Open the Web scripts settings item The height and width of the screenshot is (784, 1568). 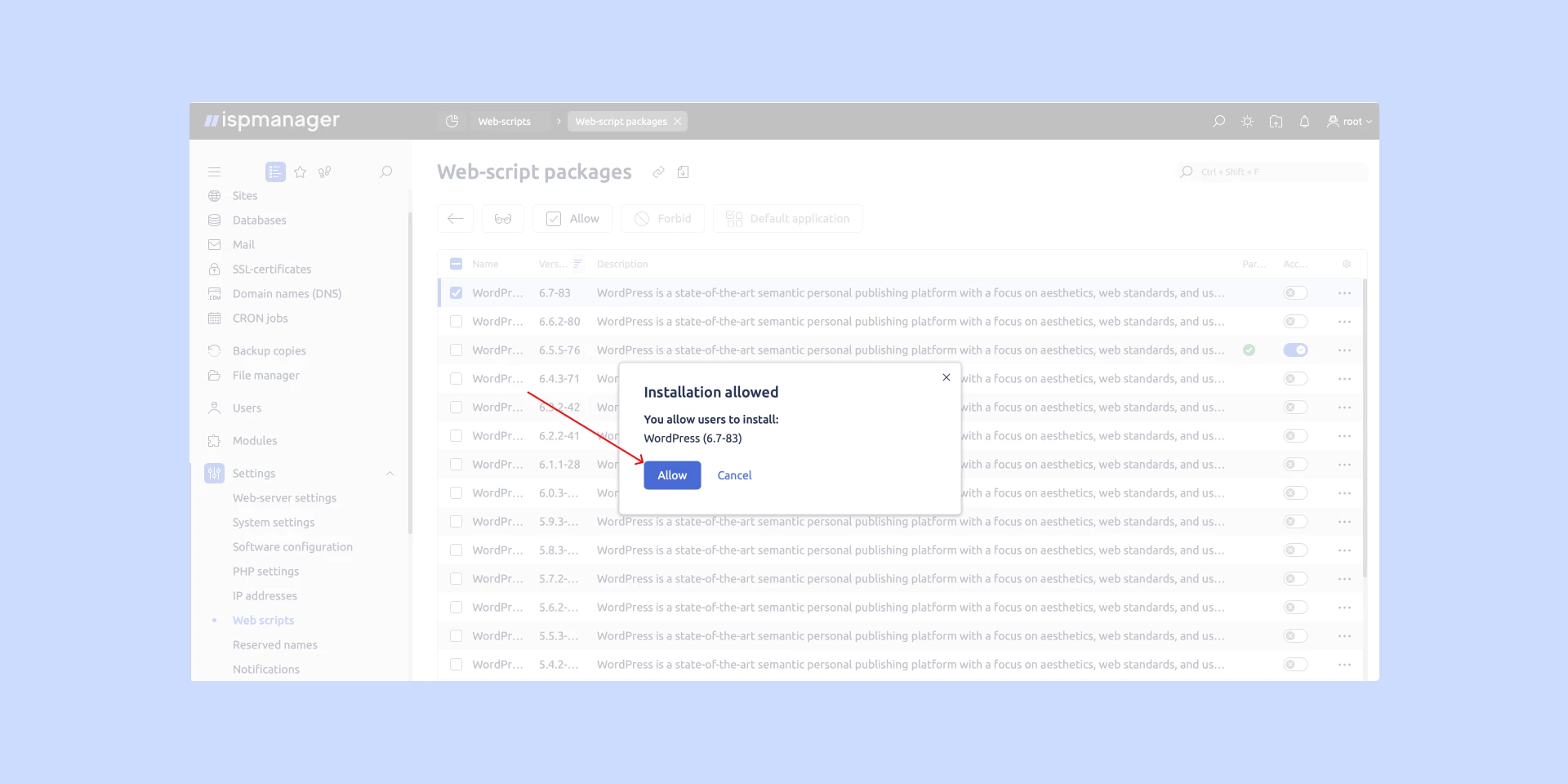point(263,621)
